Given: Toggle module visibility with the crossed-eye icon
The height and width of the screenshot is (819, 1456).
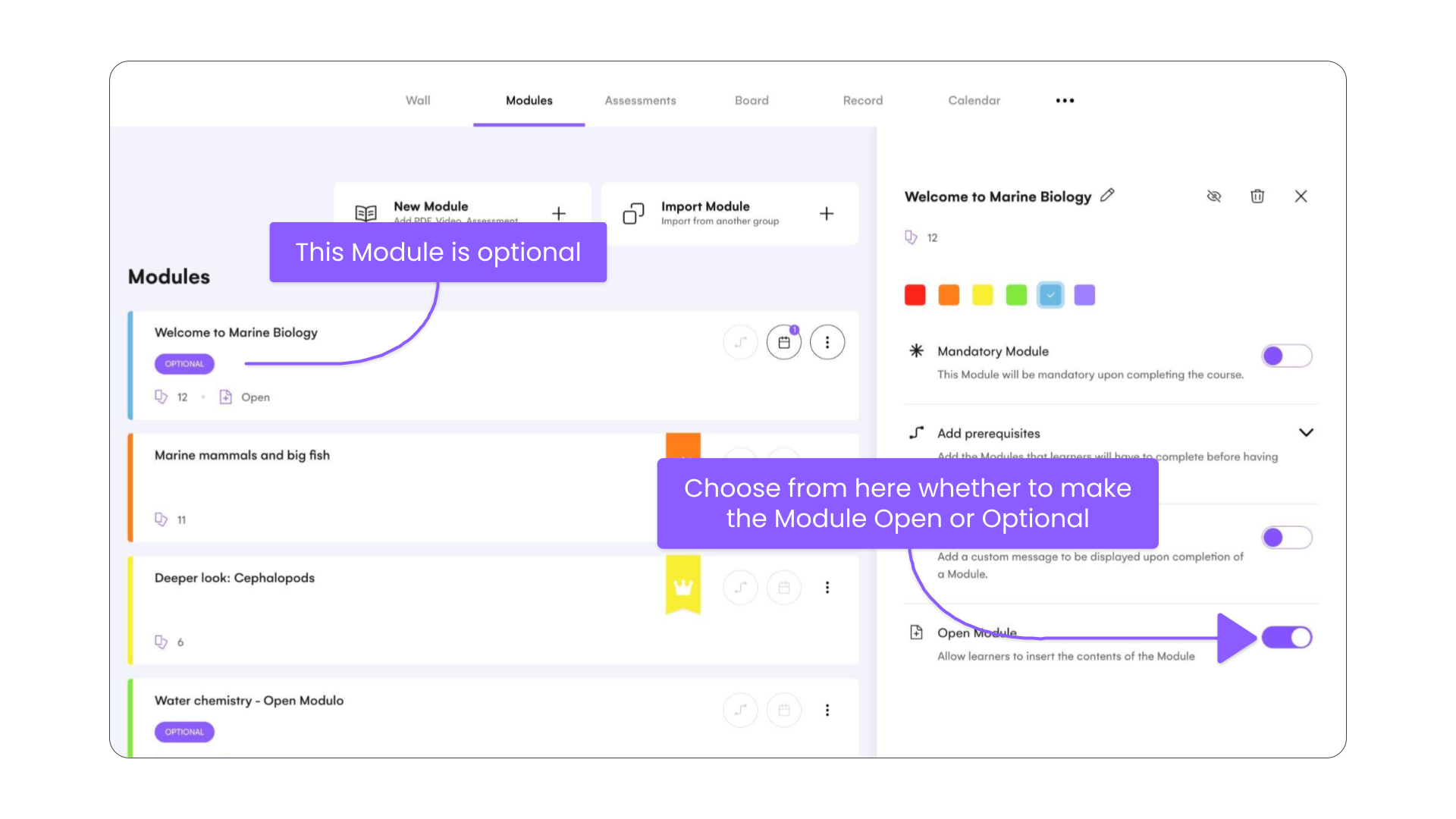Looking at the screenshot, I should click(x=1214, y=196).
